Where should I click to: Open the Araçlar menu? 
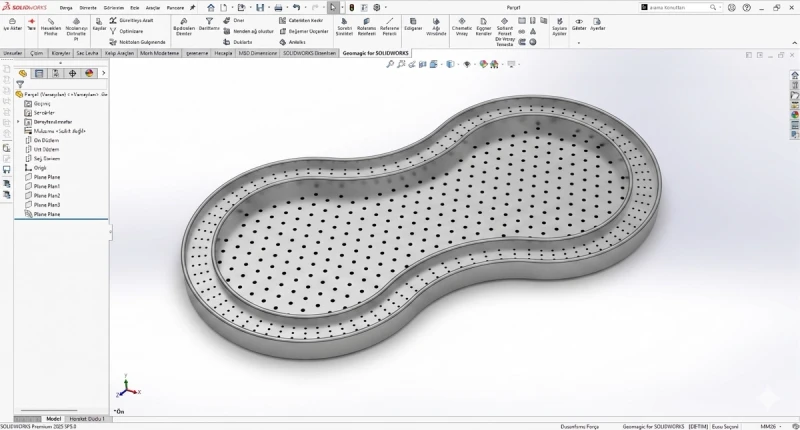[x=153, y=8]
